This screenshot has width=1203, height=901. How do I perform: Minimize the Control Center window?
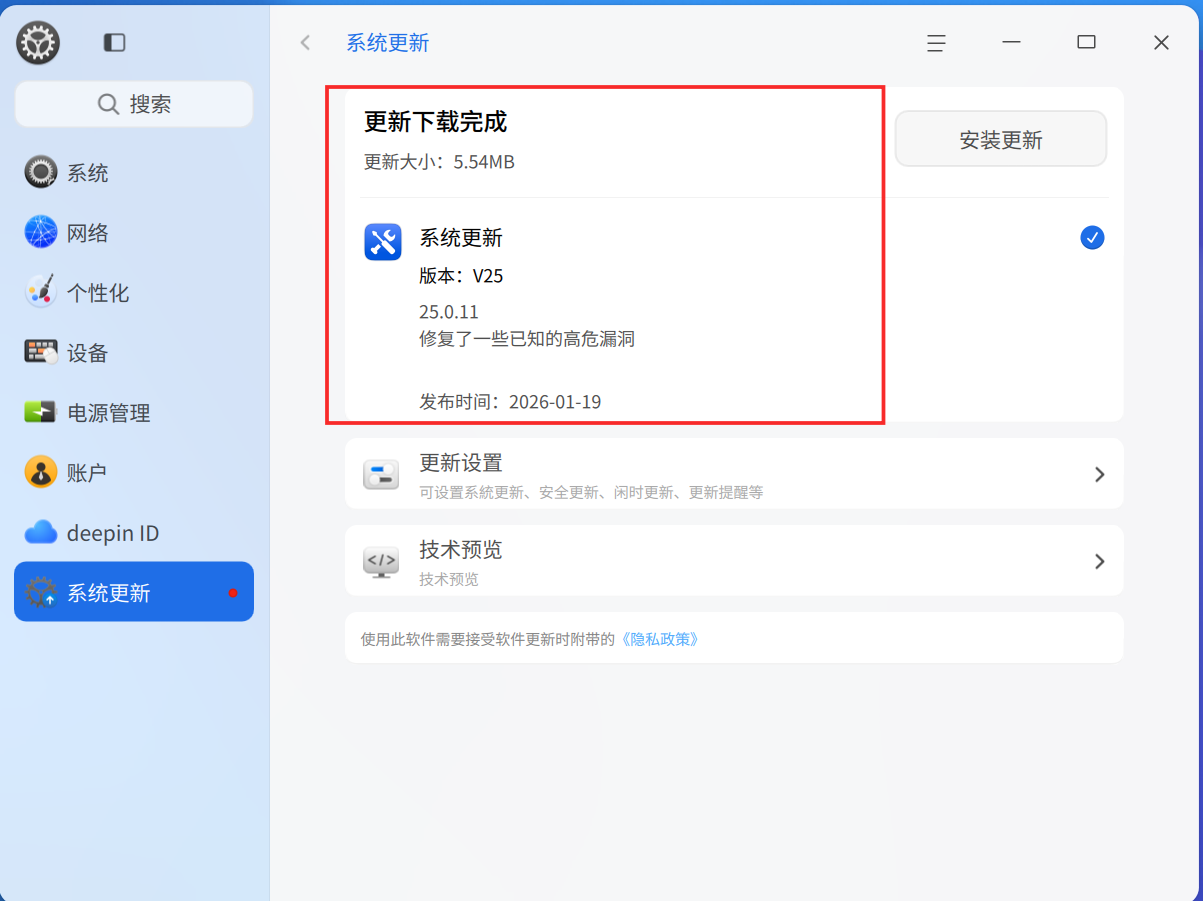click(1012, 42)
